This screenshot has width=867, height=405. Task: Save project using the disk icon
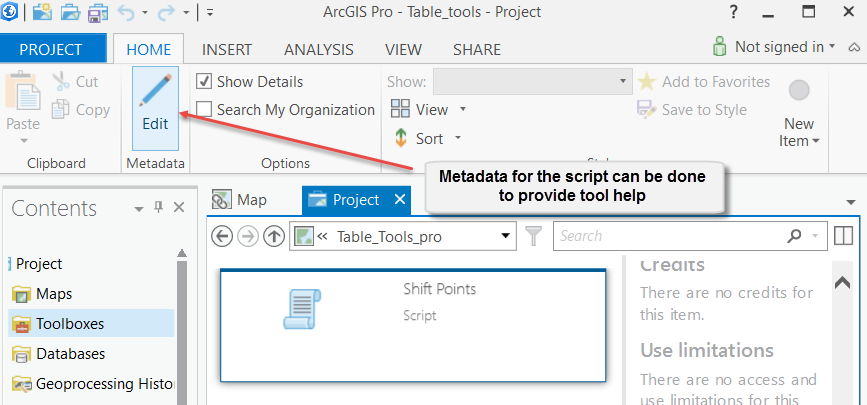[98, 12]
